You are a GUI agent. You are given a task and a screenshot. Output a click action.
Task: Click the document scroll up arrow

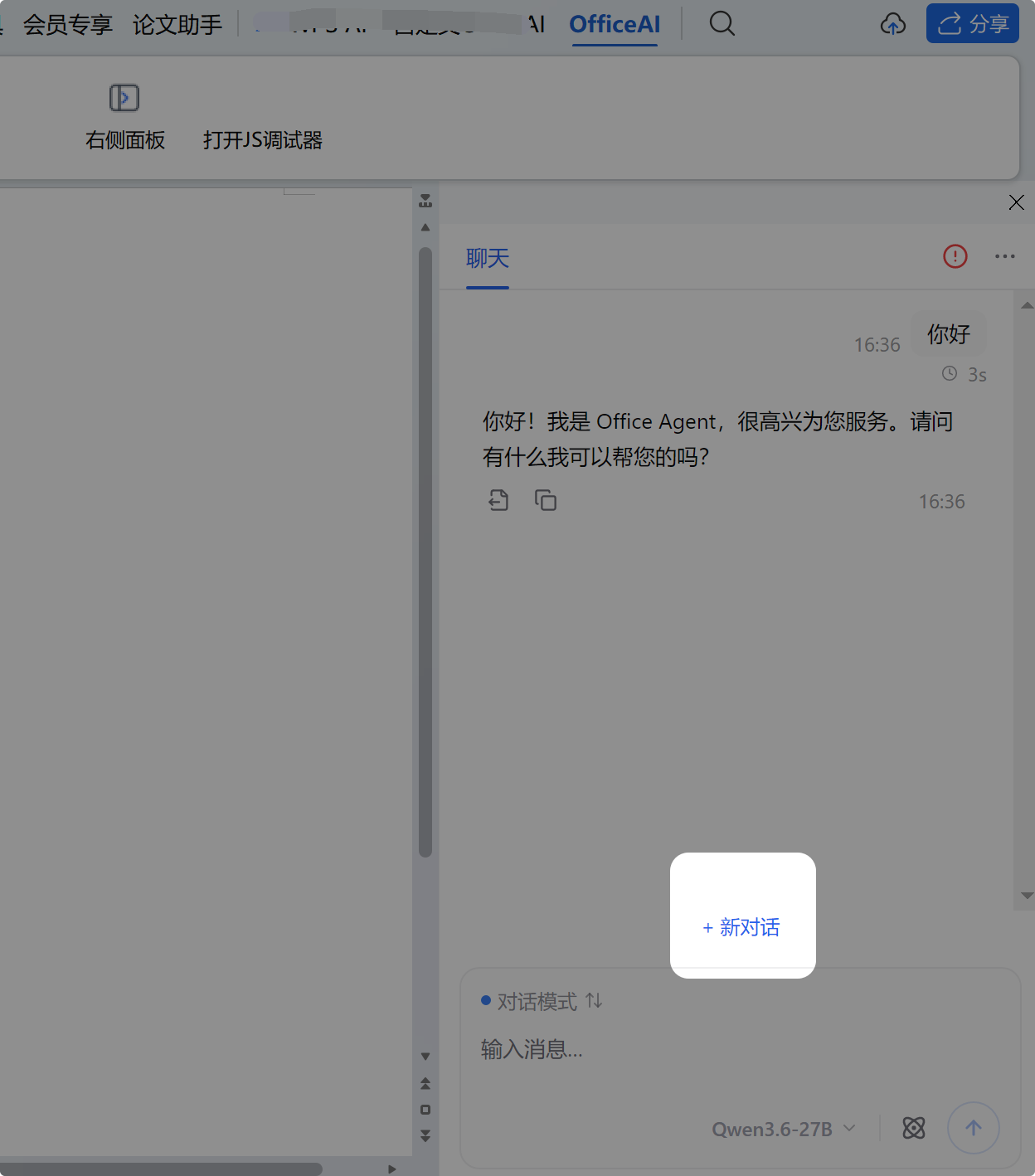tap(425, 227)
